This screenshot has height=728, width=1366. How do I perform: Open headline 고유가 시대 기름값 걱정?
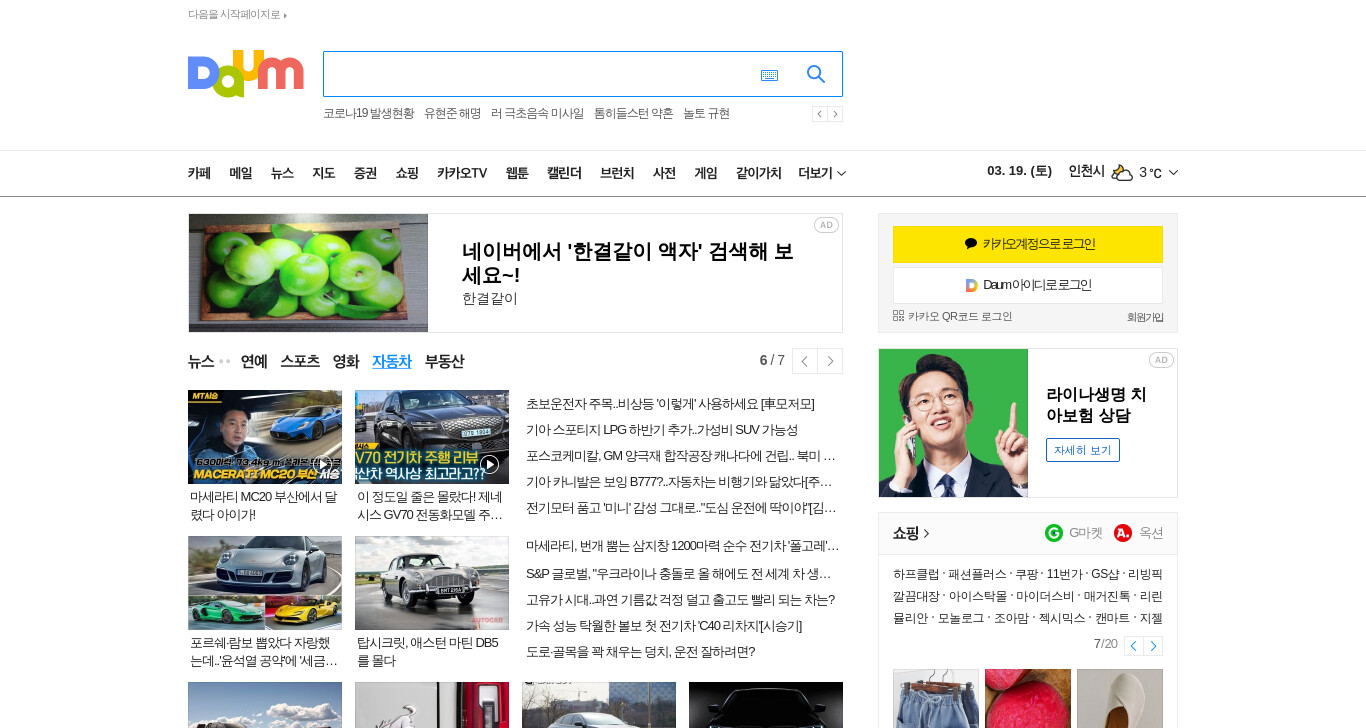point(680,600)
